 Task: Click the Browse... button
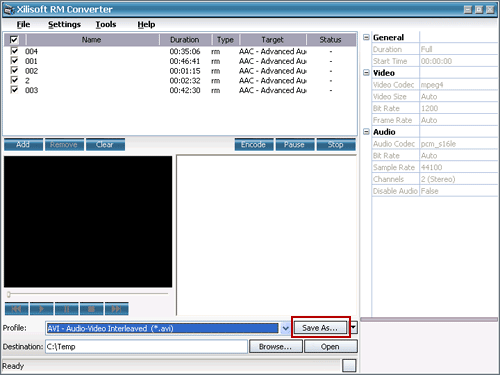pyautogui.click(x=276, y=347)
